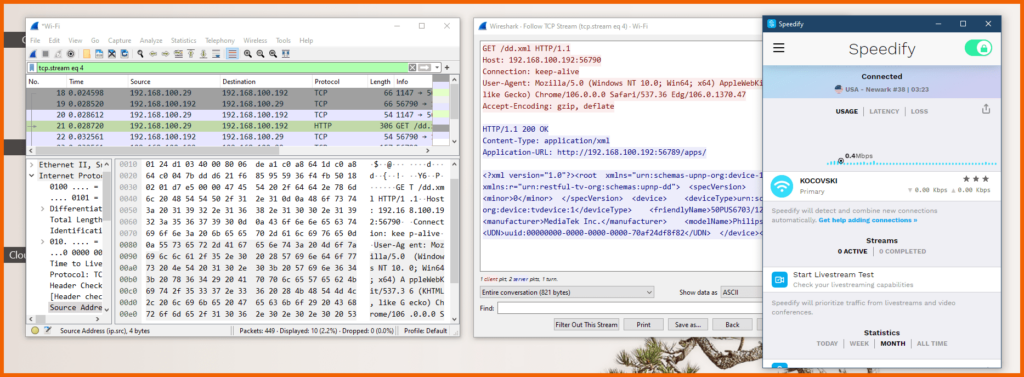Zoom out the Wireshark packet text
The width and height of the screenshot is (1024, 377).
click(x=261, y=54)
